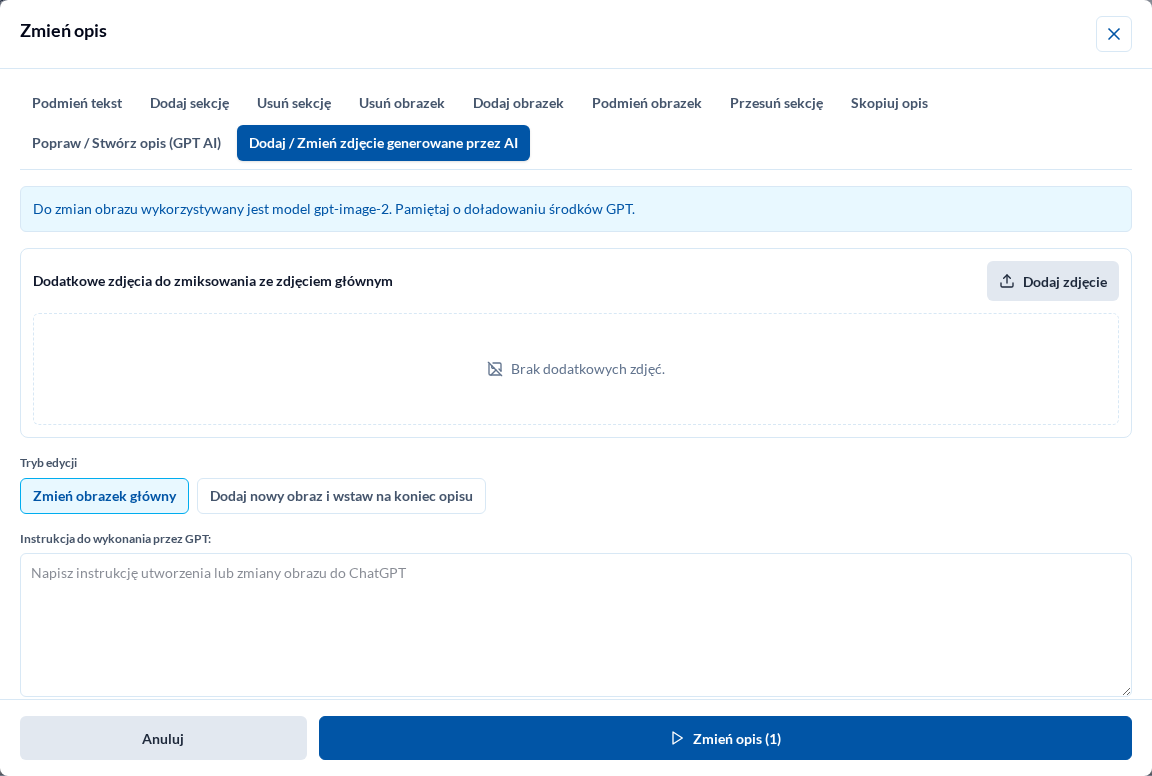Screen dimensions: 1152x776
Task: Click the Dodaj zdjęcie upload button
Action: click(x=1052, y=281)
